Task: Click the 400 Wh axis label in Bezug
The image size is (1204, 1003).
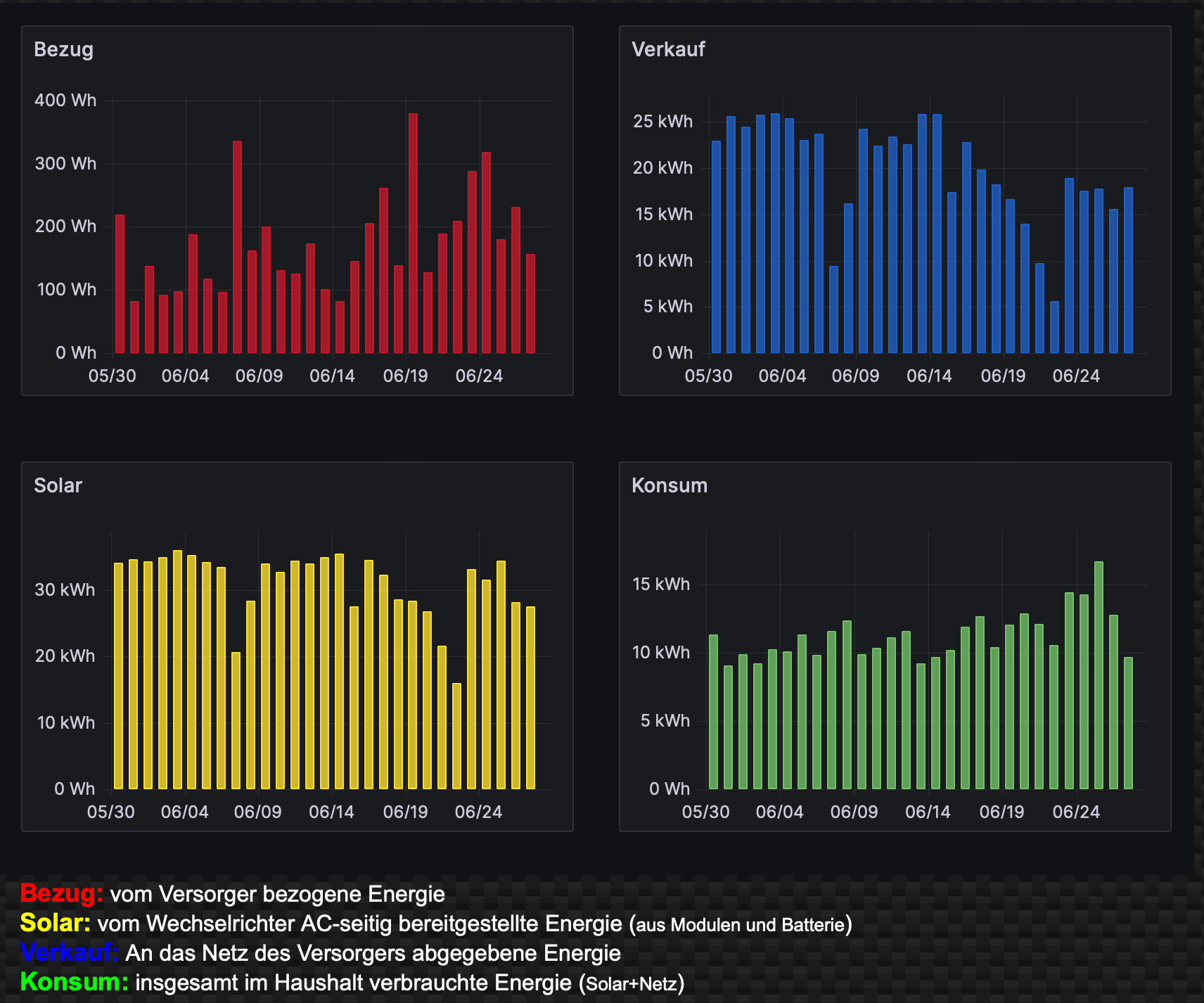Action: pyautogui.click(x=65, y=101)
